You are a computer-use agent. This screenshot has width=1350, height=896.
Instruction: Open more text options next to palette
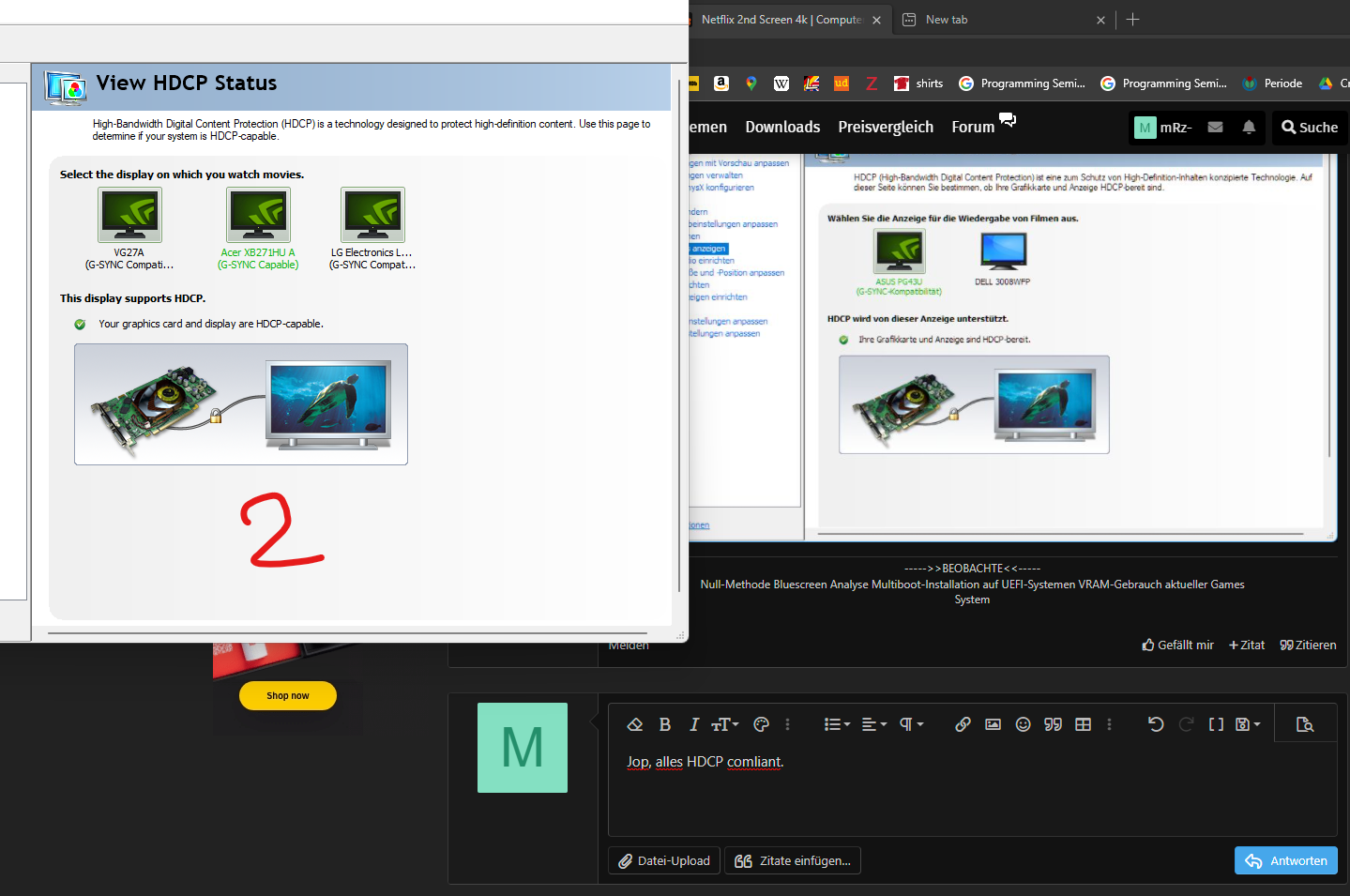pyautogui.click(x=787, y=724)
